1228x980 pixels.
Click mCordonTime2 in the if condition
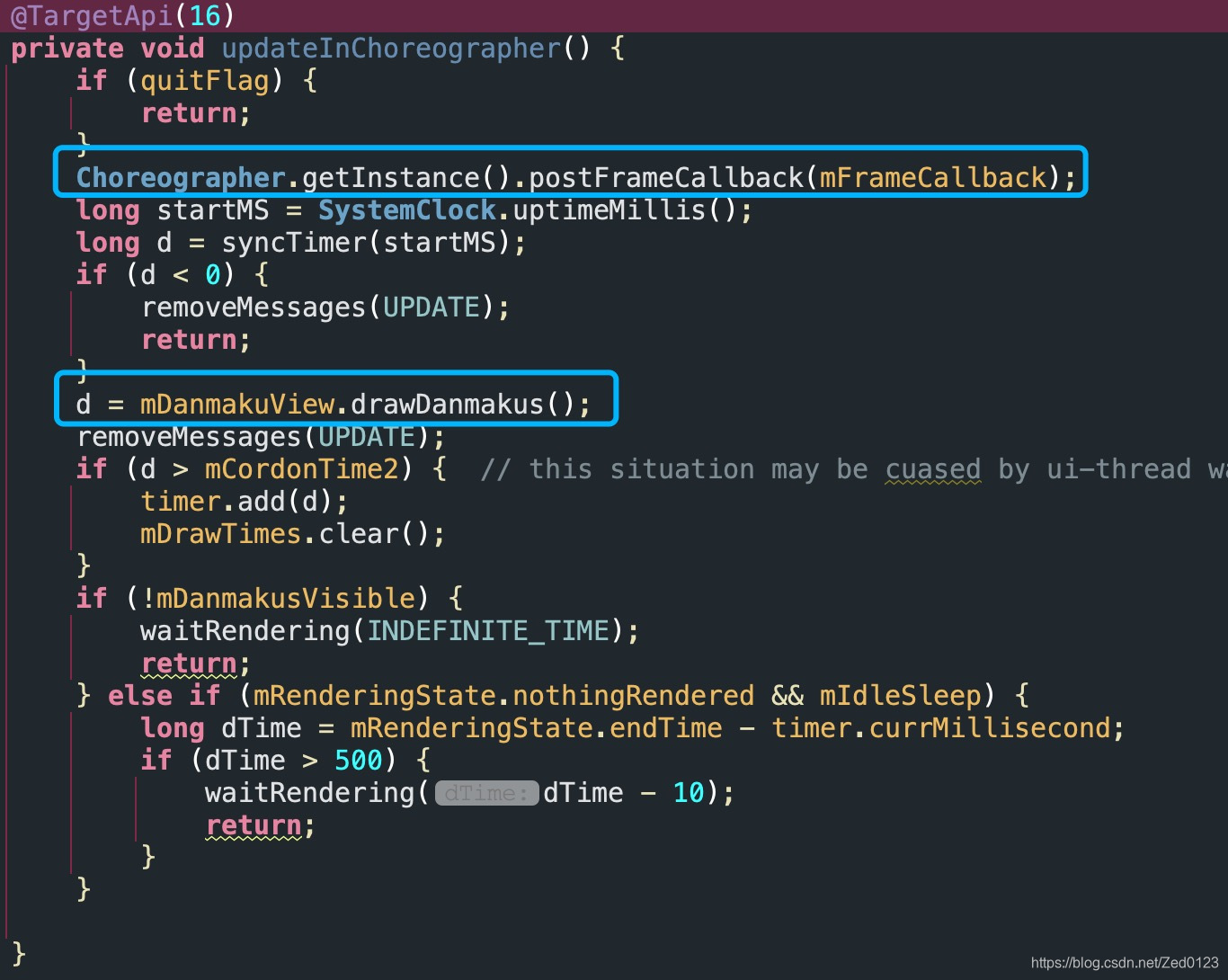point(301,469)
